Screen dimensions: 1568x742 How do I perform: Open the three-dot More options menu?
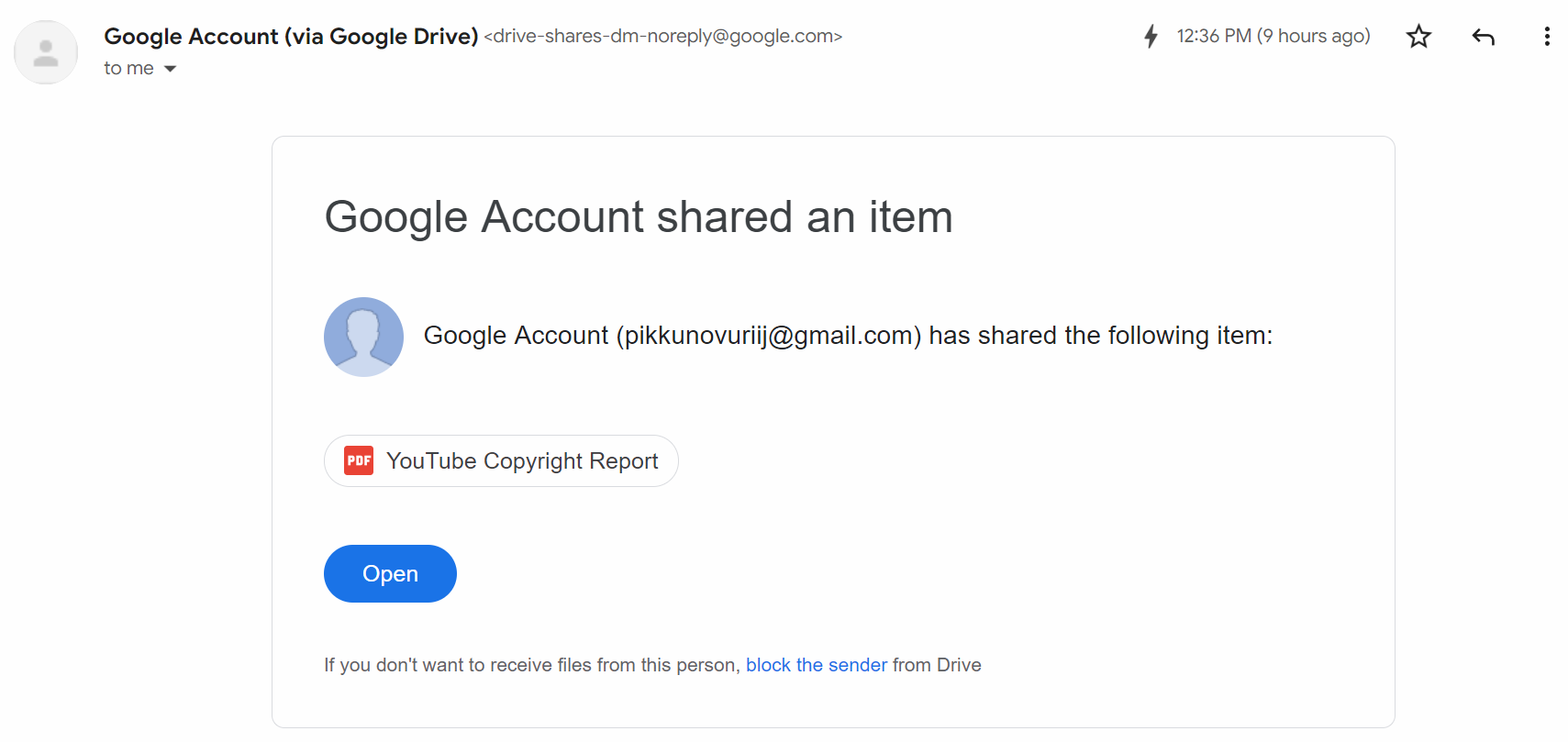(1547, 37)
